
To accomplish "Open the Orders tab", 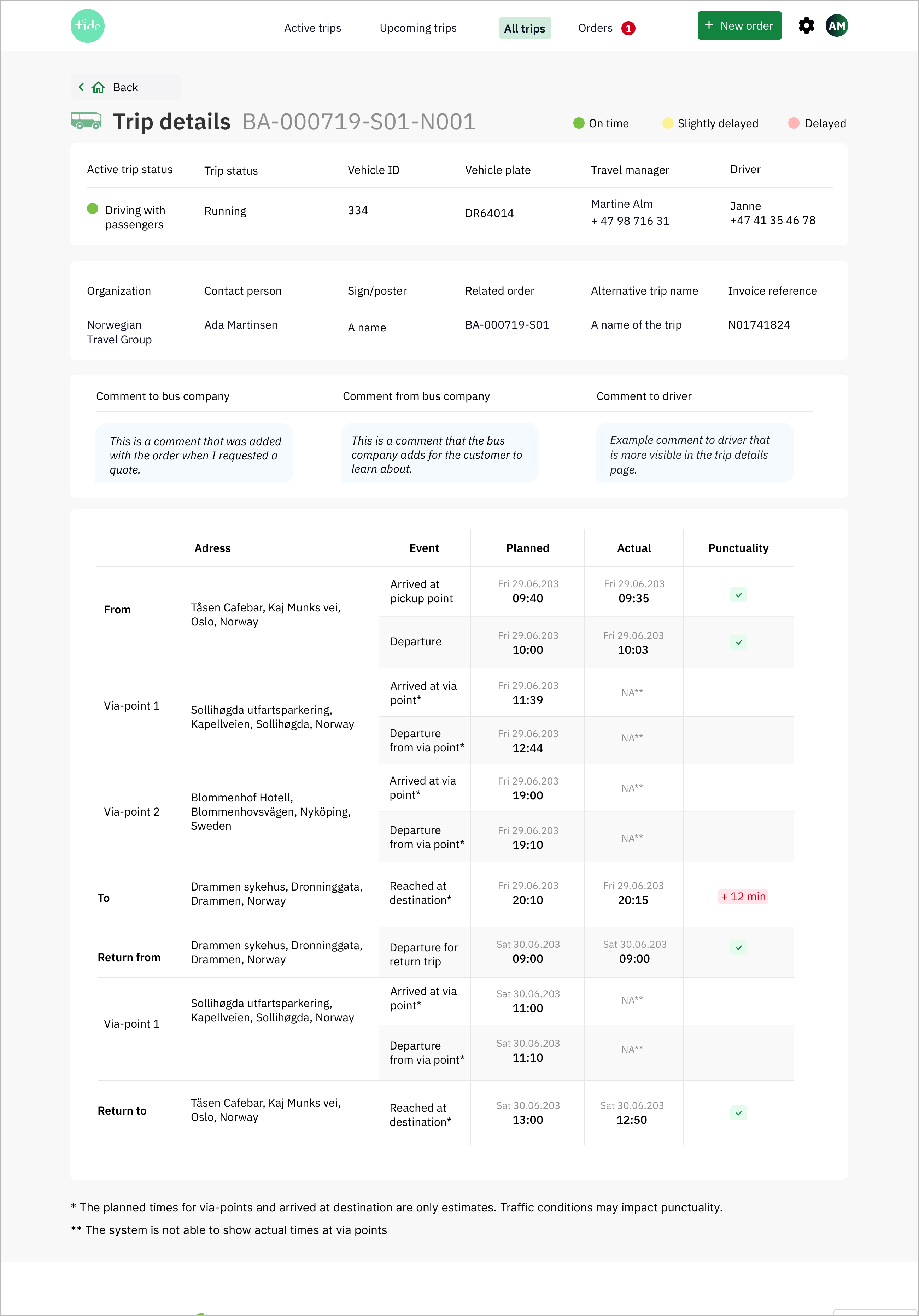I will (595, 28).
